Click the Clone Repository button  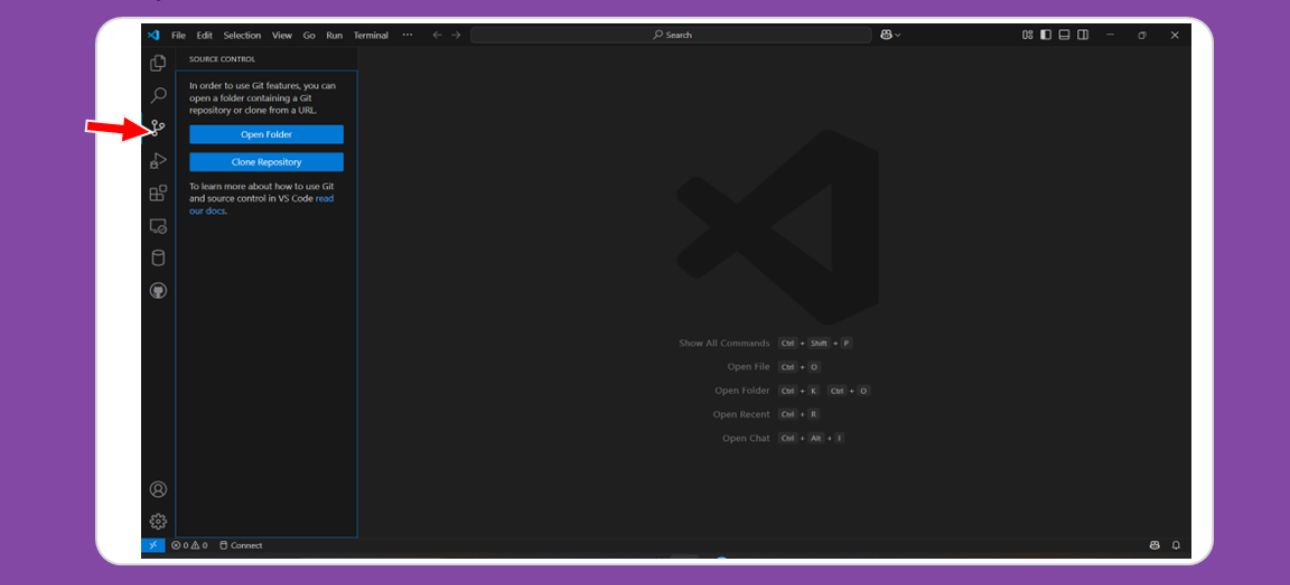pos(266,162)
